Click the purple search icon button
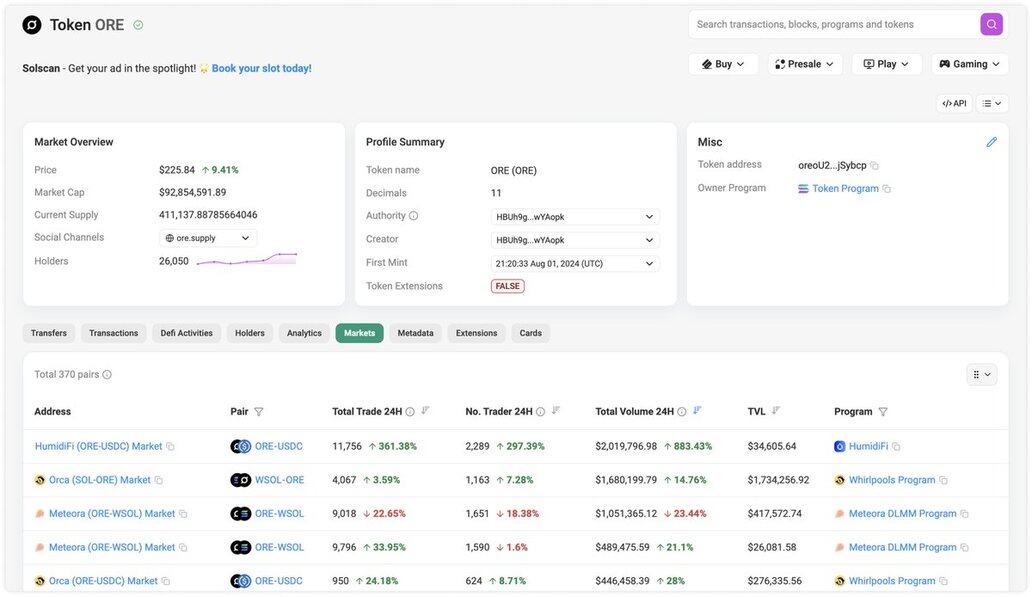This screenshot has width=1032, height=597. [991, 24]
